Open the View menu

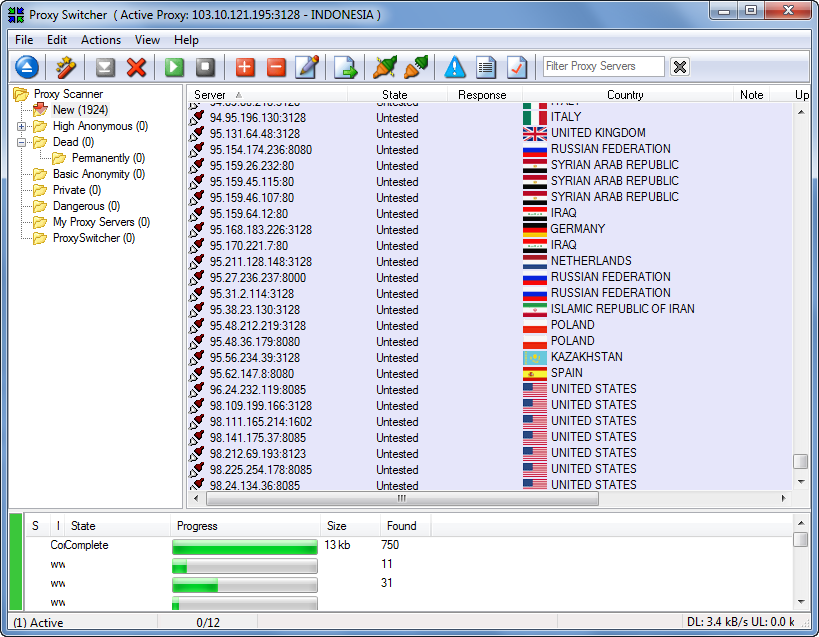pos(147,40)
